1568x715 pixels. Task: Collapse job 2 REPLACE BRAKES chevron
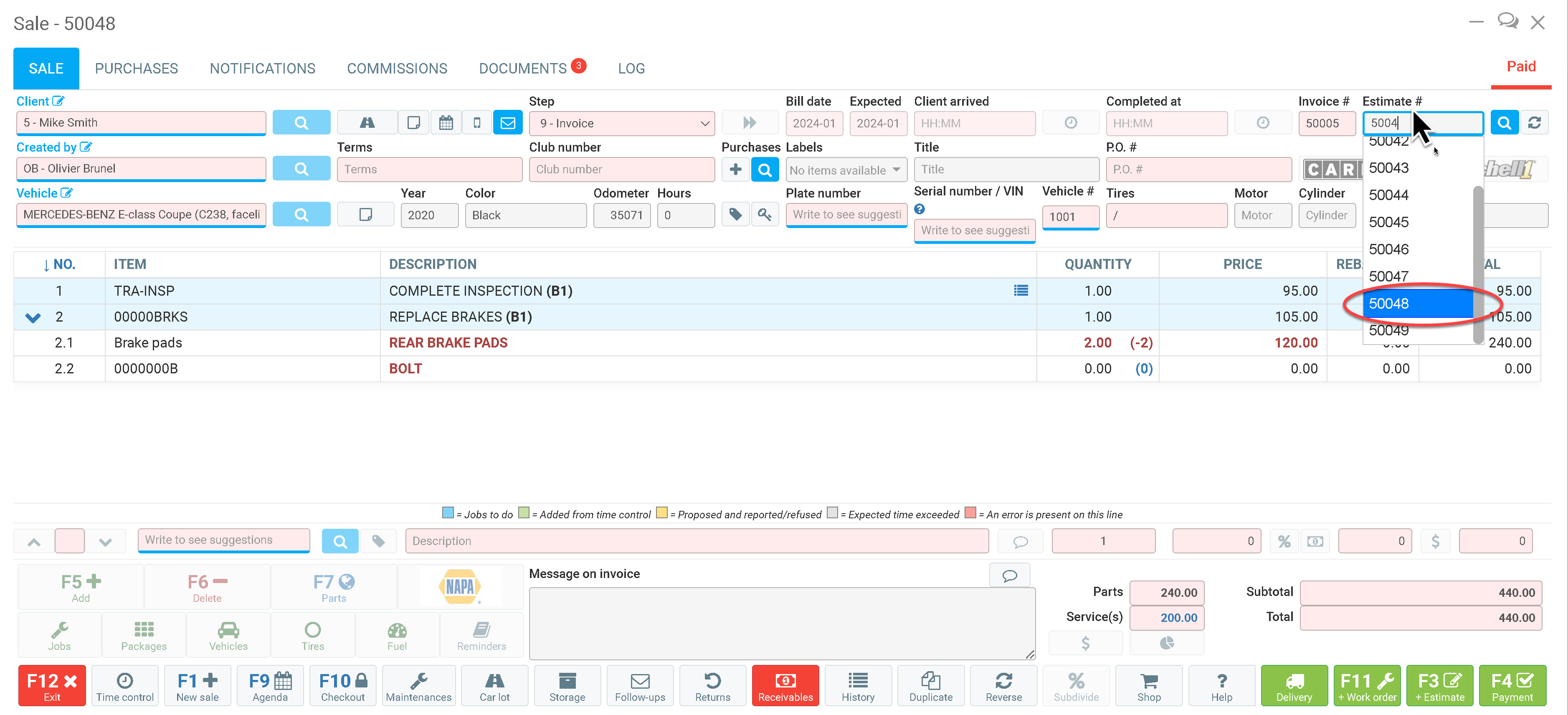tap(33, 317)
